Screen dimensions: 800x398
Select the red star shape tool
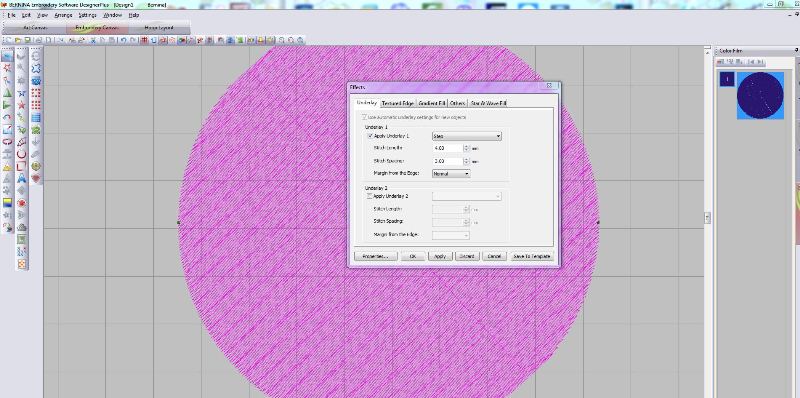point(21,105)
